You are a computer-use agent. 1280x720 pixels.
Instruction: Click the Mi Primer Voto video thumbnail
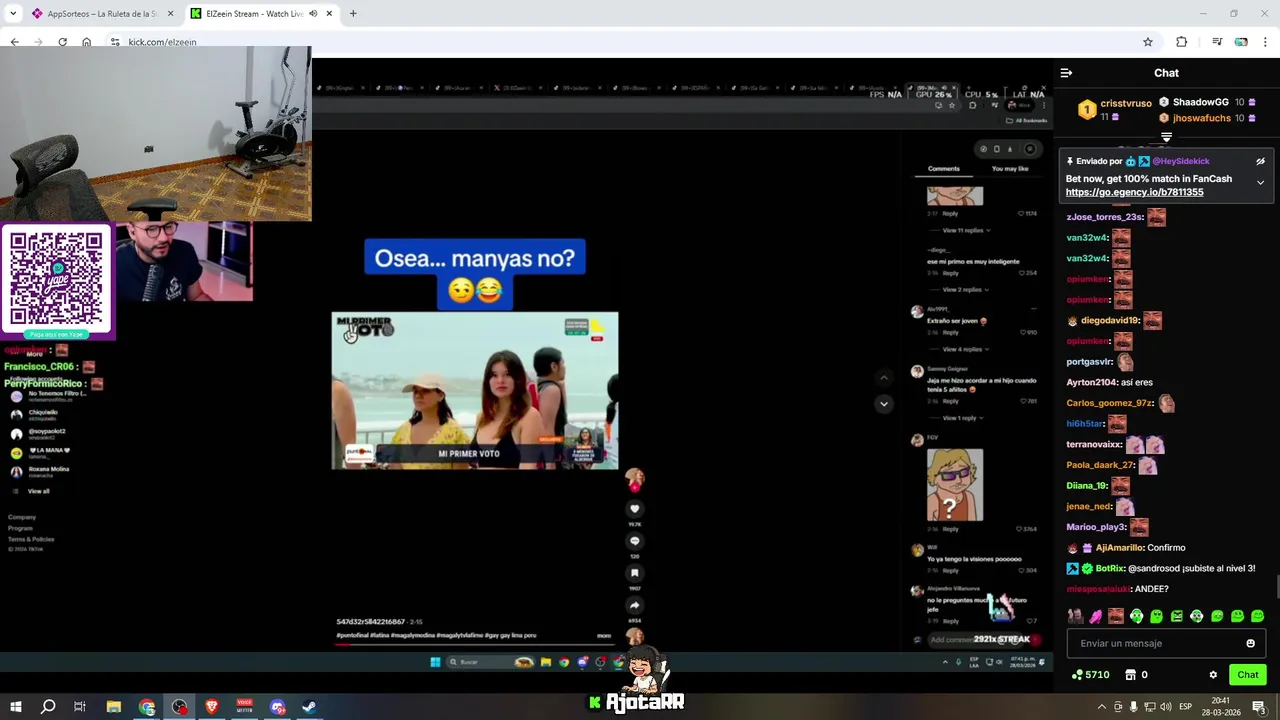pos(475,391)
